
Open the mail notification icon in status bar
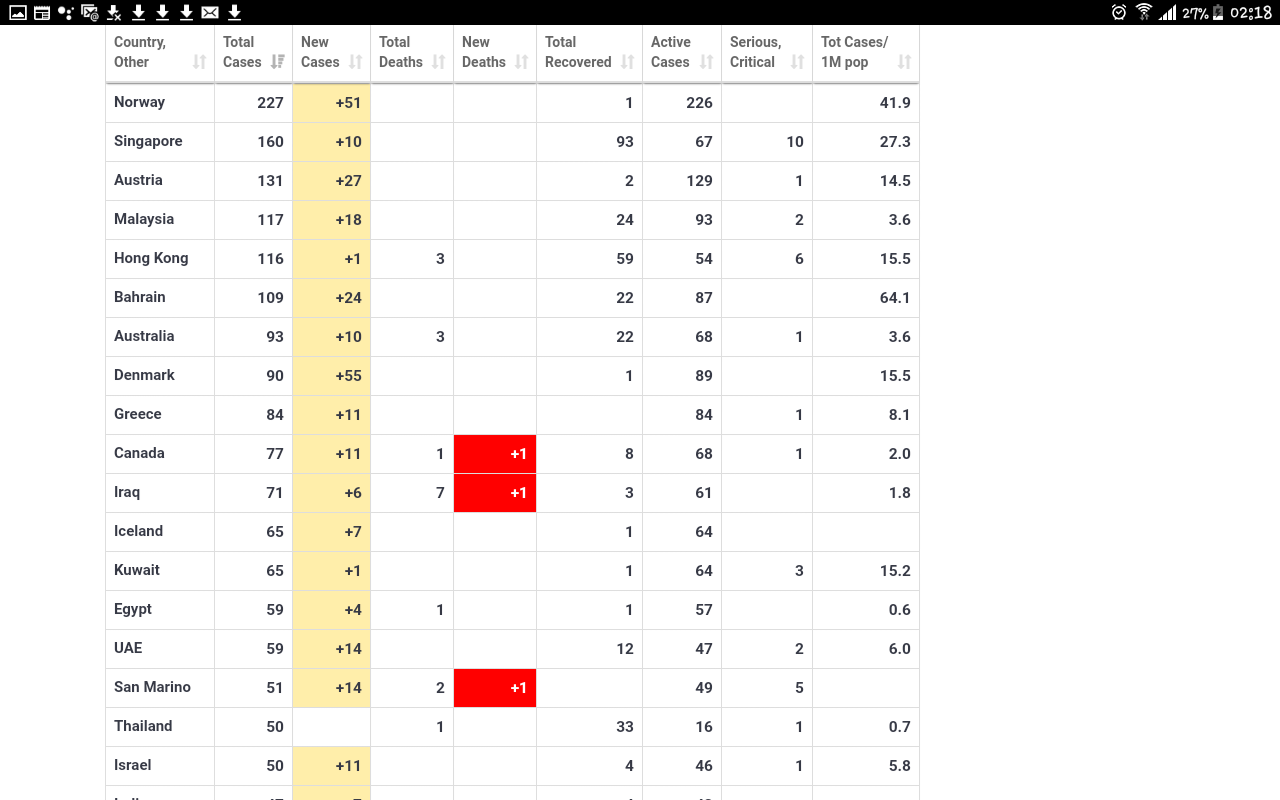(210, 12)
